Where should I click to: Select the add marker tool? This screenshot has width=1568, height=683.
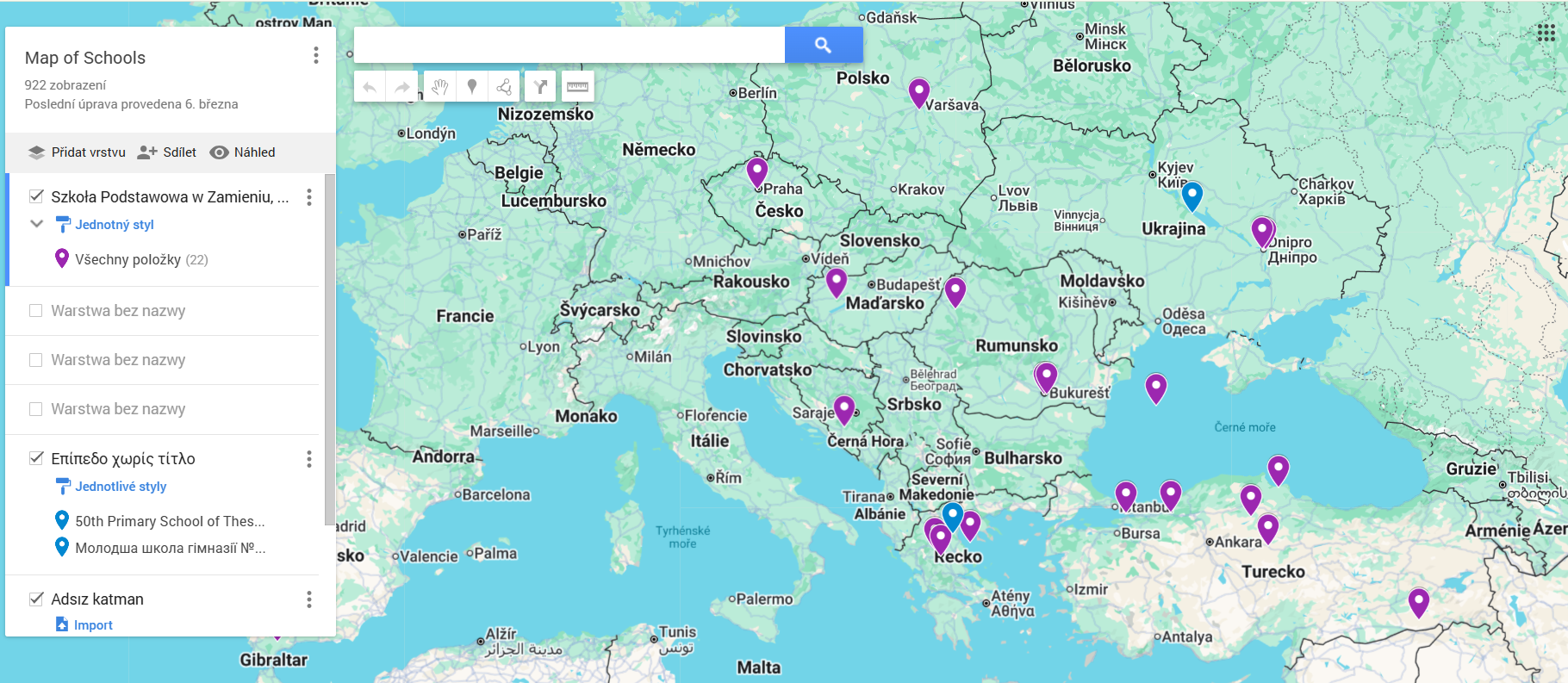472,87
